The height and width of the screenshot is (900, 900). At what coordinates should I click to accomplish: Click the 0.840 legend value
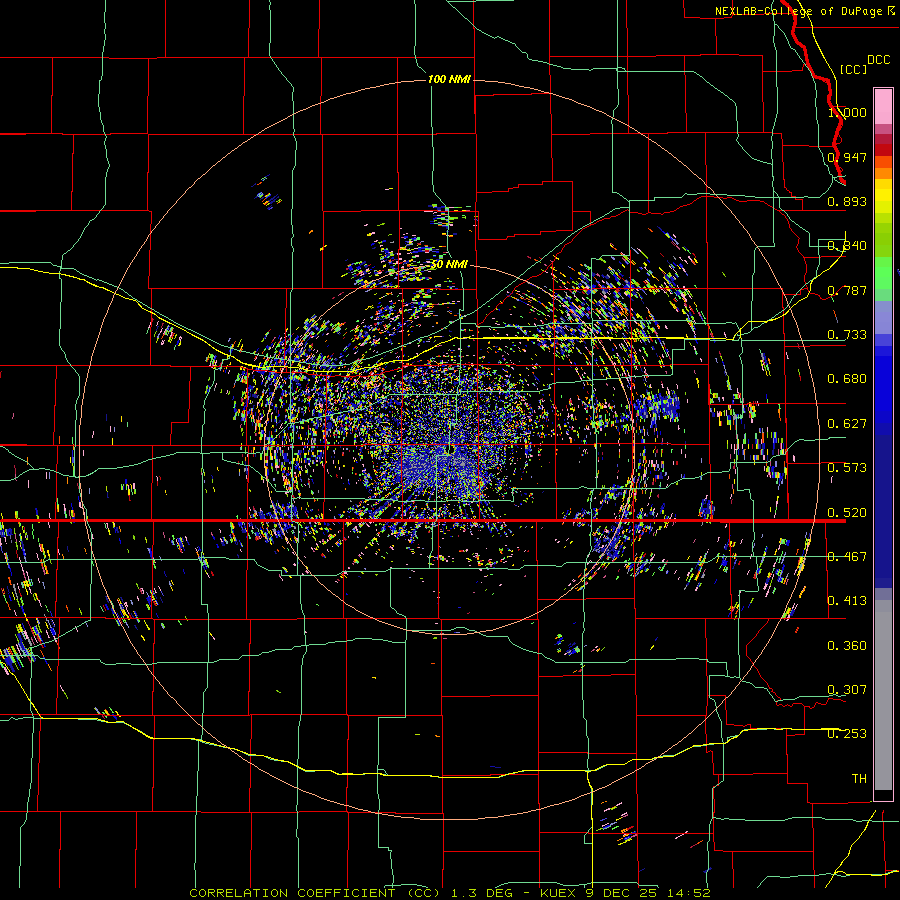coord(847,246)
